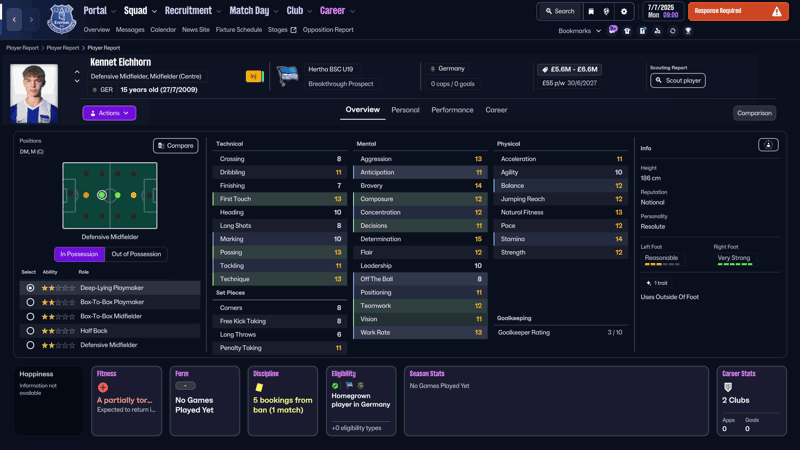This screenshot has width=800, height=450.
Task: Click the Response Required warning triangle icon
Action: (776, 12)
